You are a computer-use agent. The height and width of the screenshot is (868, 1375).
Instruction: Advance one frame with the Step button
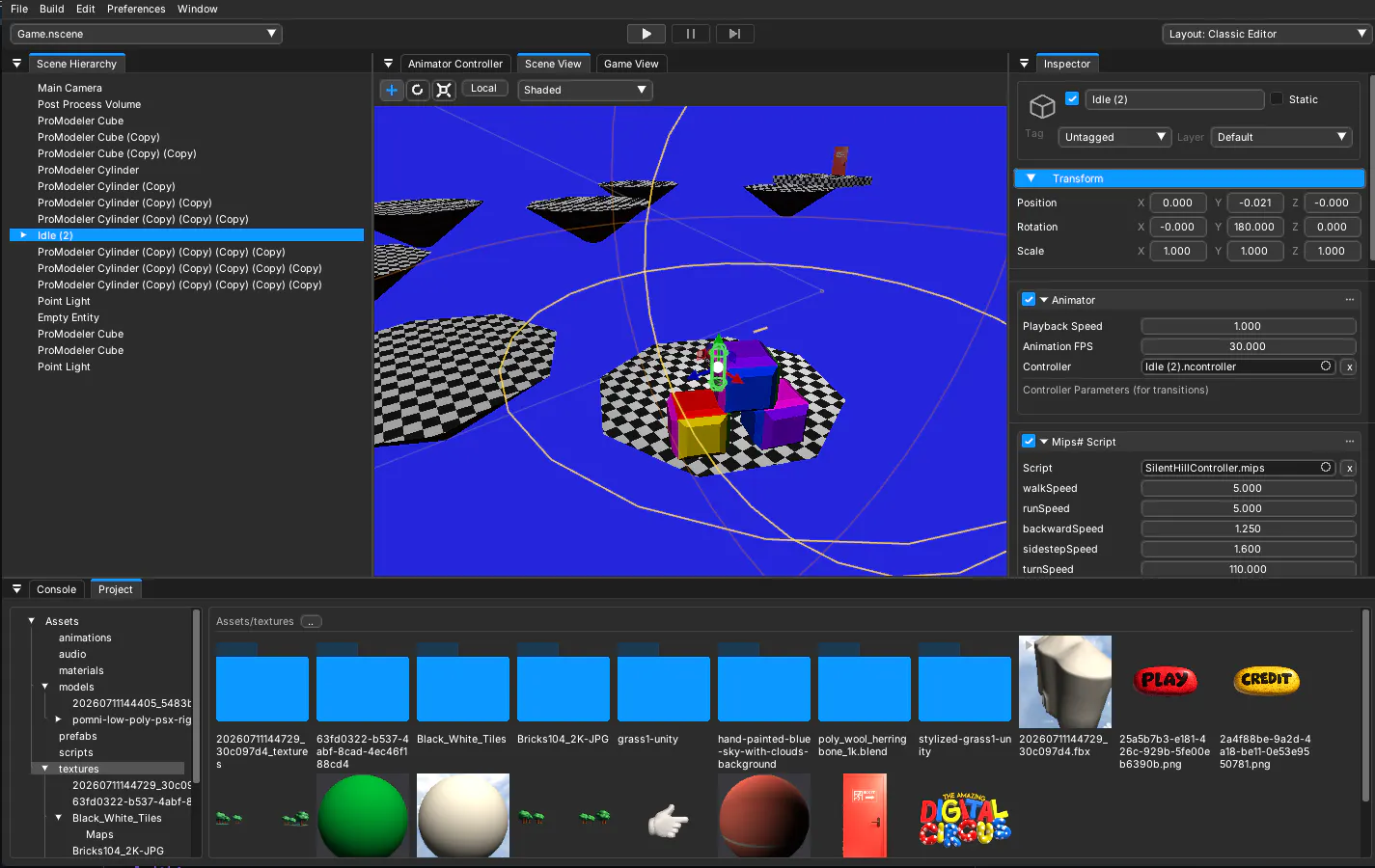click(734, 34)
